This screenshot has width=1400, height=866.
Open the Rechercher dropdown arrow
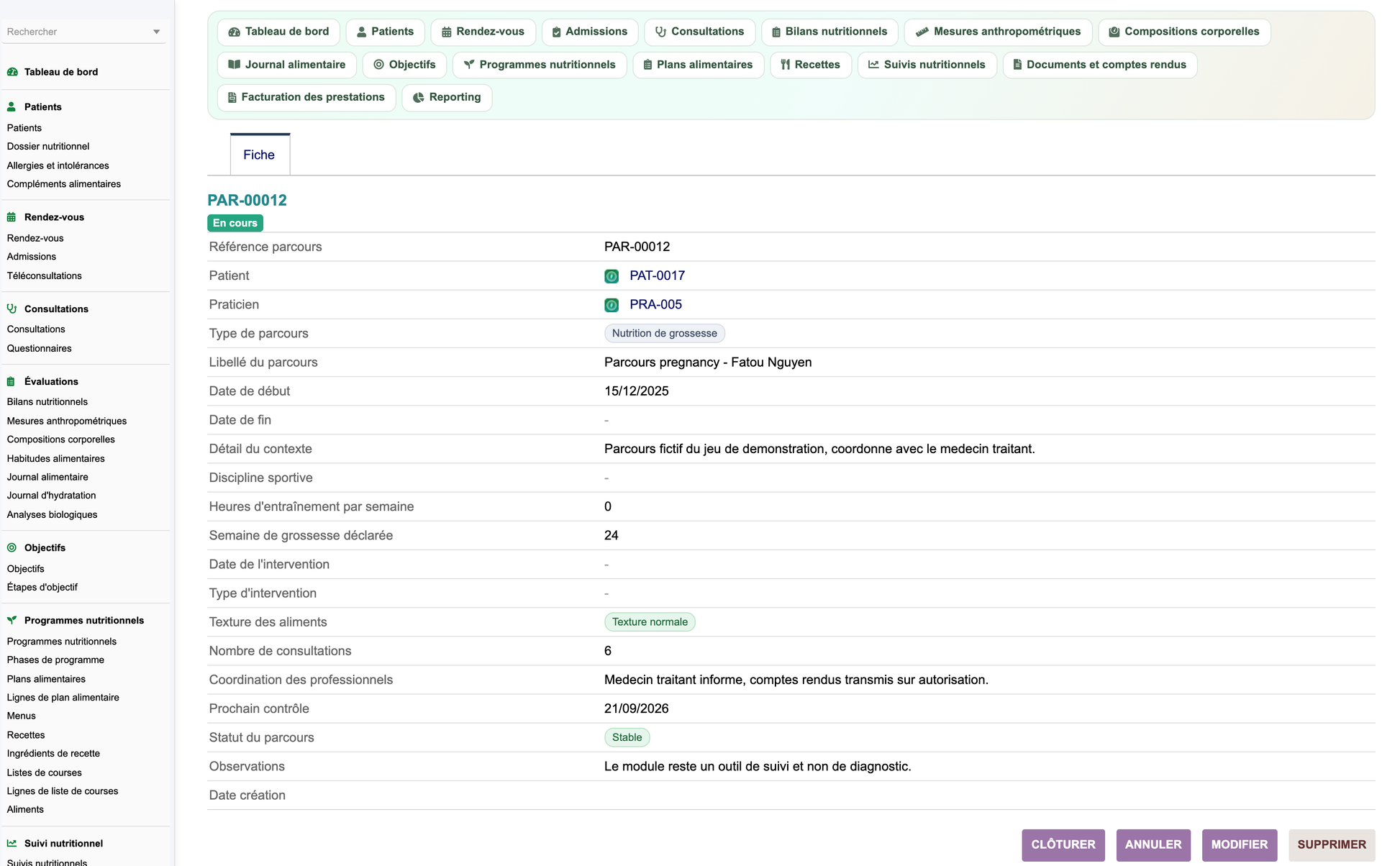(x=156, y=32)
